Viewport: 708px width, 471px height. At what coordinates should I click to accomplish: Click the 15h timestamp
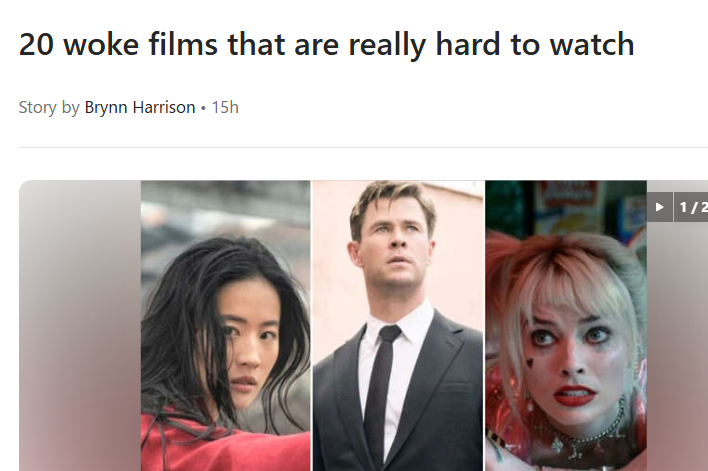point(225,107)
